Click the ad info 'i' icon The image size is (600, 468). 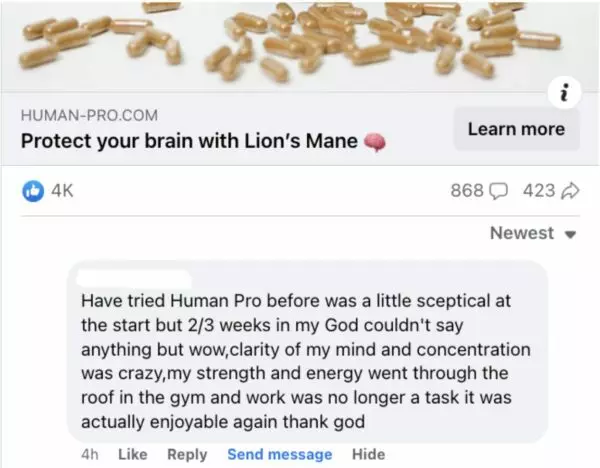(x=564, y=93)
